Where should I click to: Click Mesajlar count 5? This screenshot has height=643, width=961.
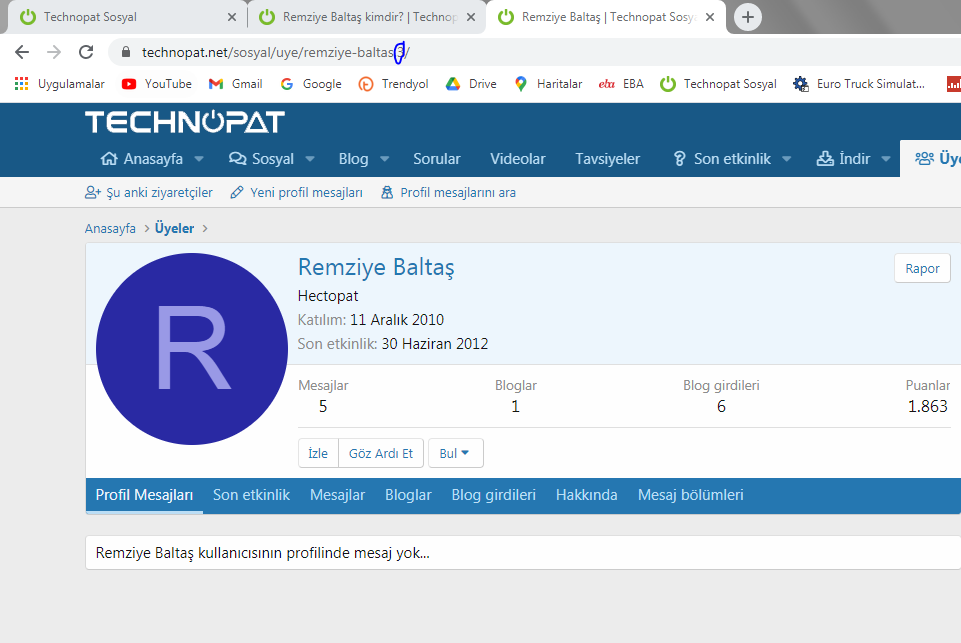point(323,406)
